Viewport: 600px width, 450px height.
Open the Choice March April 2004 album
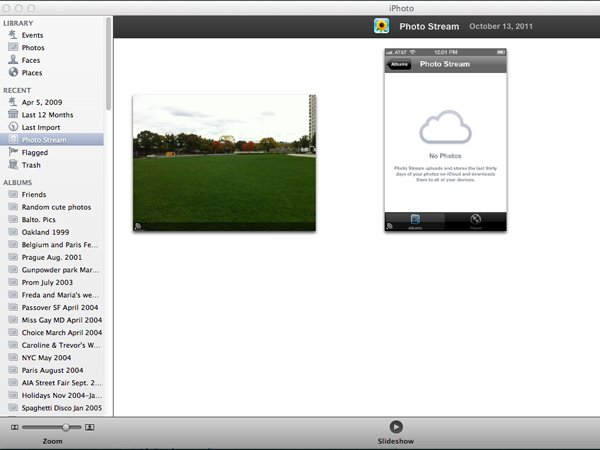coord(52,333)
